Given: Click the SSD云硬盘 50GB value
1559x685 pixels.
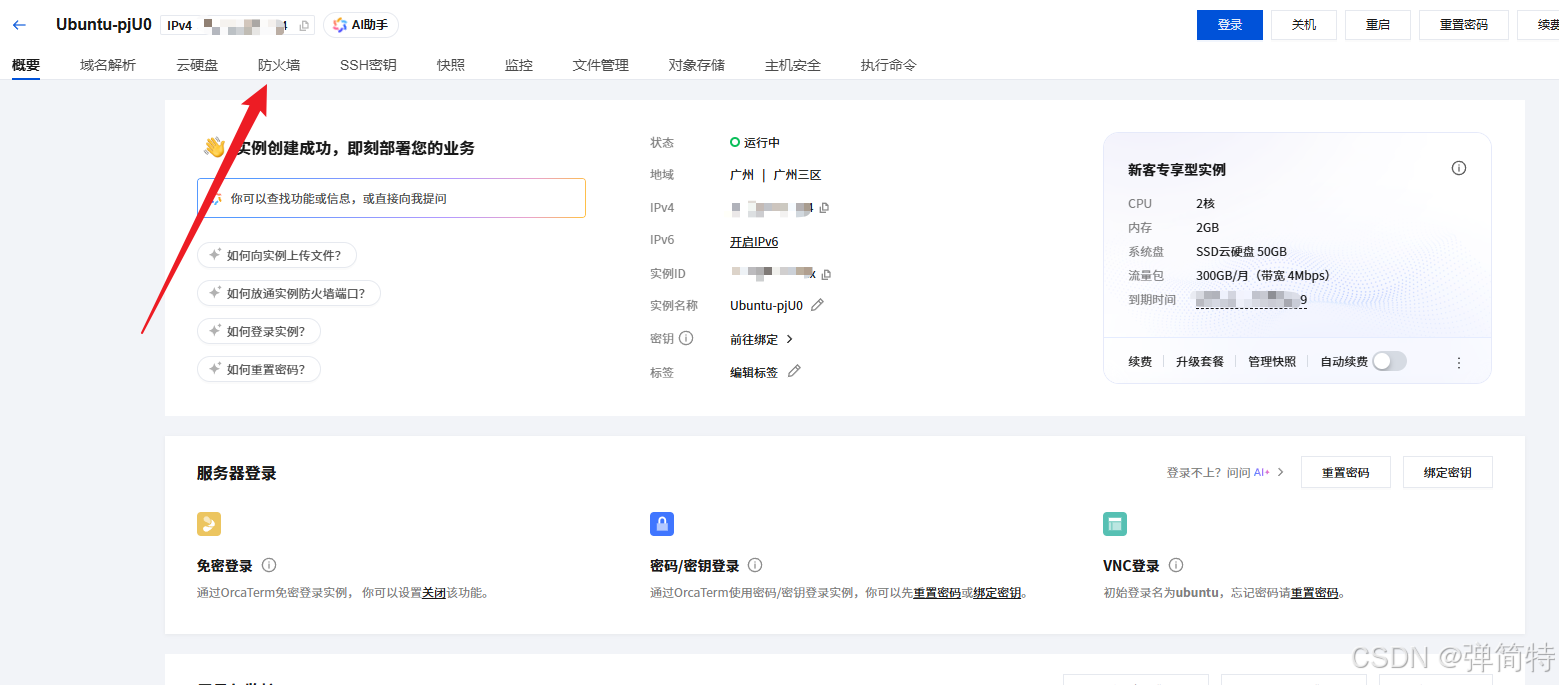Looking at the screenshot, I should 1241,251.
